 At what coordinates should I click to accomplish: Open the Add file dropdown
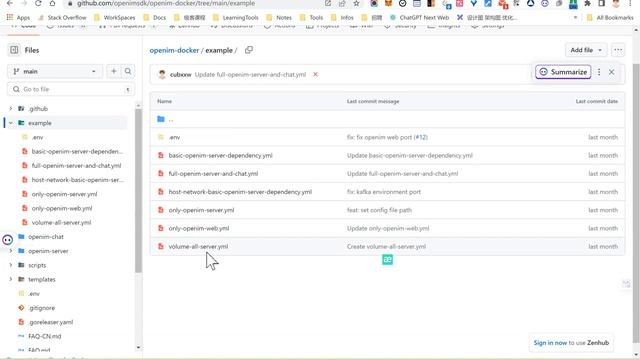586,50
